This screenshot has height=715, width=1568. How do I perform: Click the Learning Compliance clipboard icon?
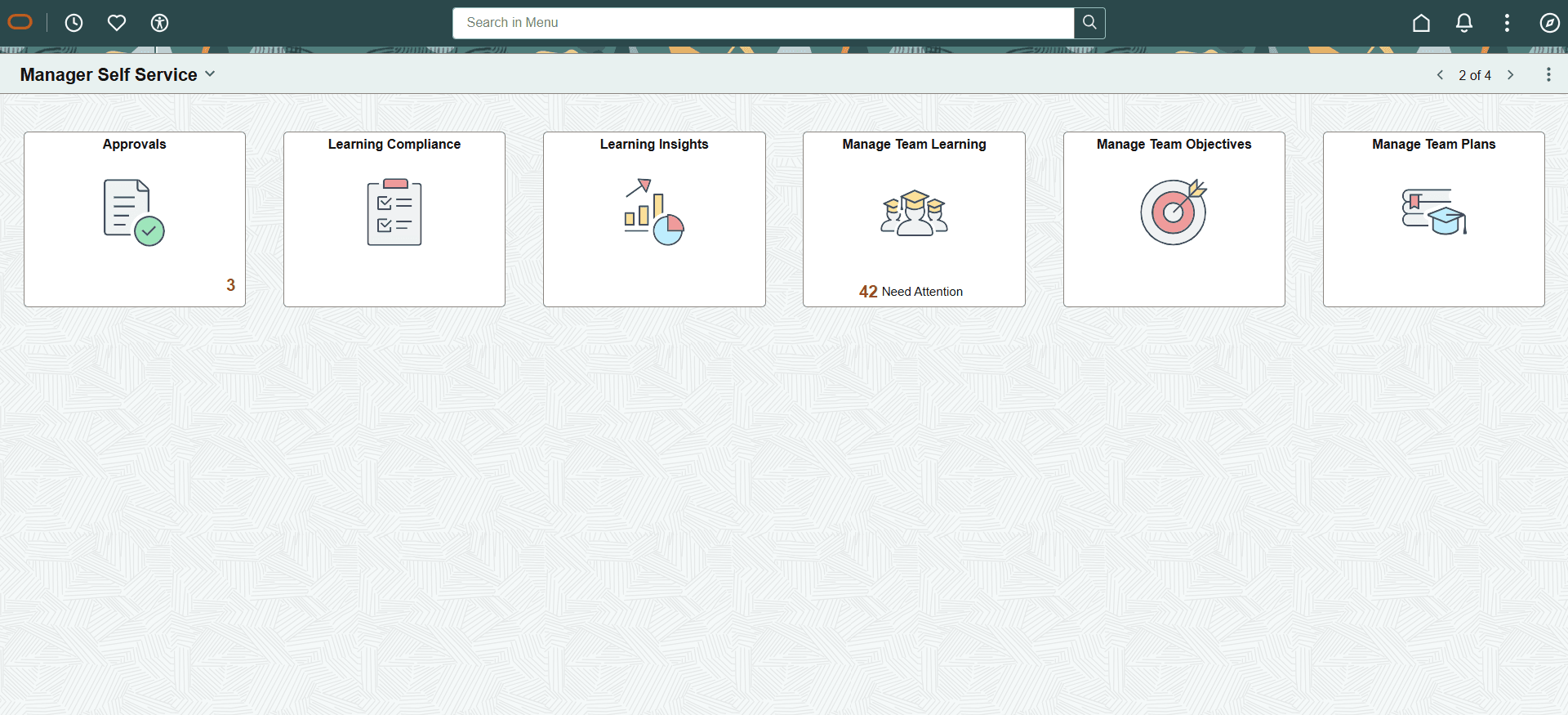(x=394, y=212)
